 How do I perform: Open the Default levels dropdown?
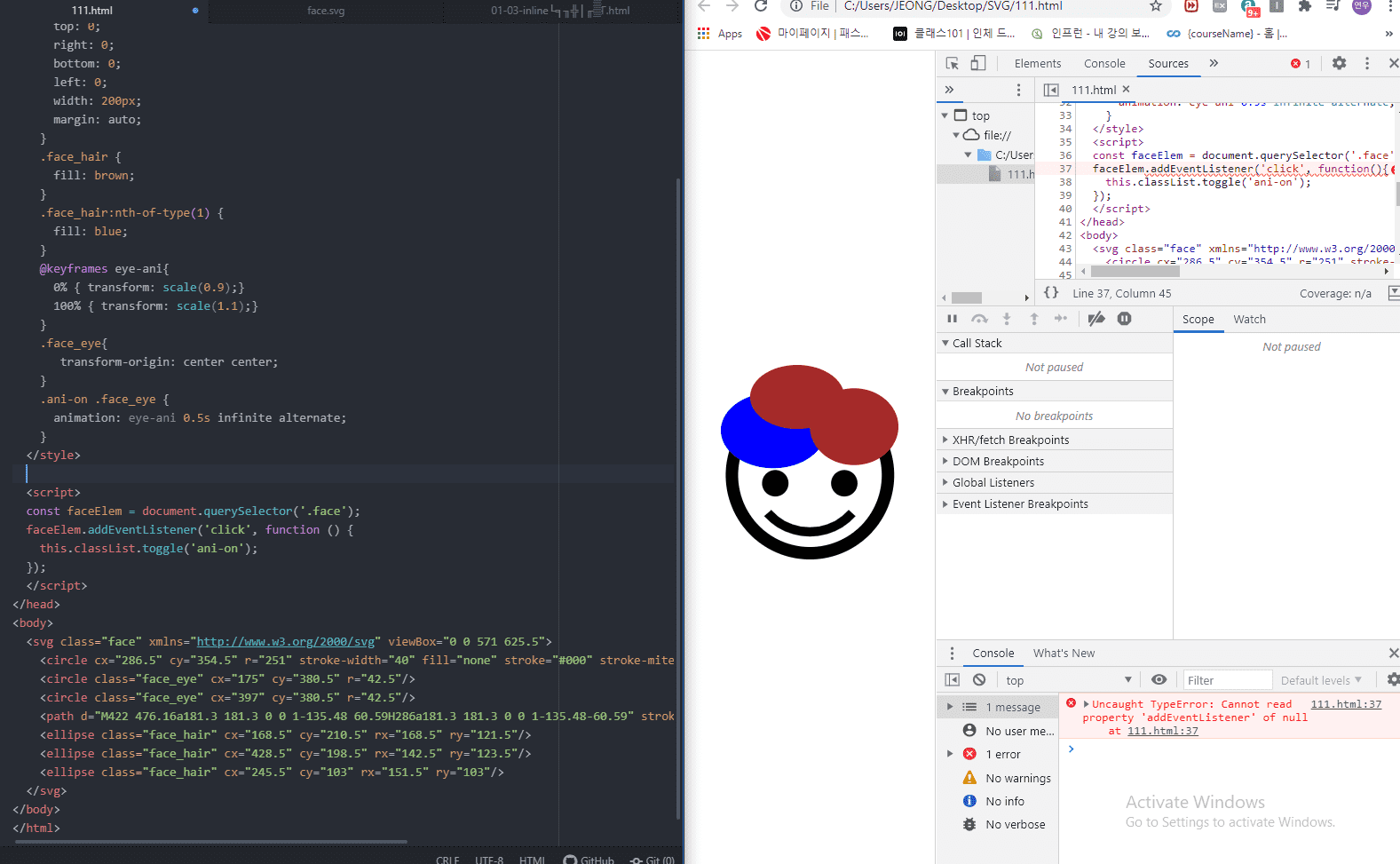1321,680
